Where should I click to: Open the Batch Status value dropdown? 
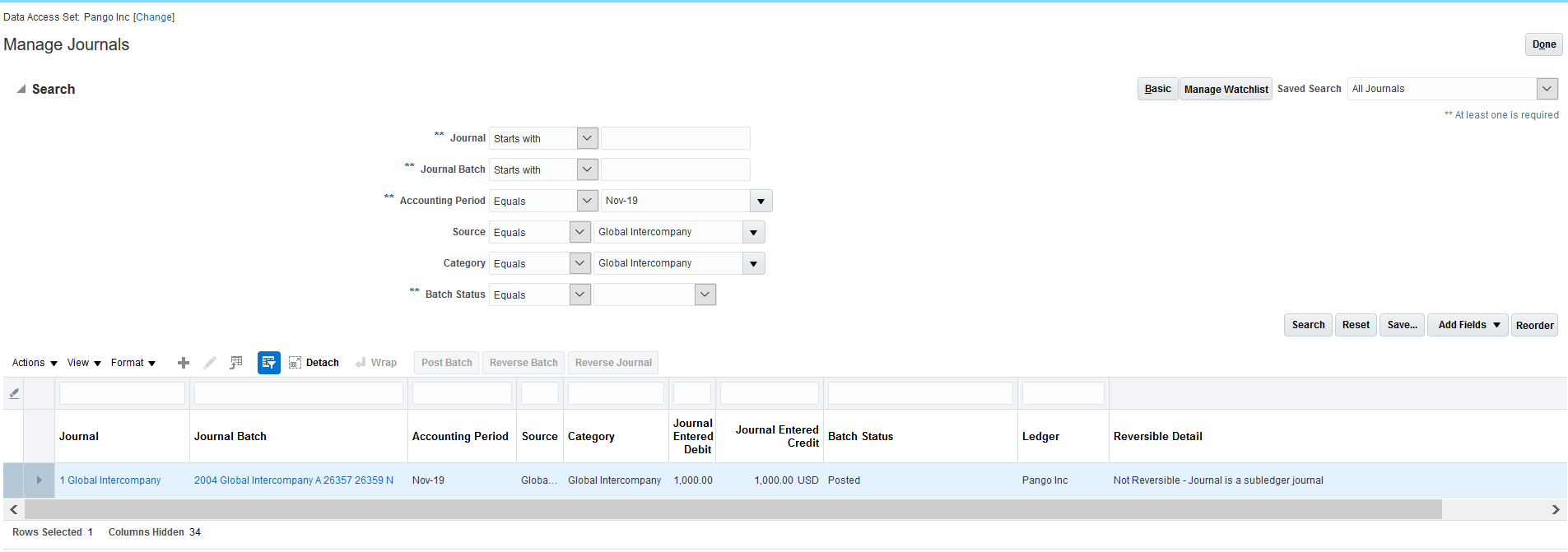pyautogui.click(x=705, y=295)
